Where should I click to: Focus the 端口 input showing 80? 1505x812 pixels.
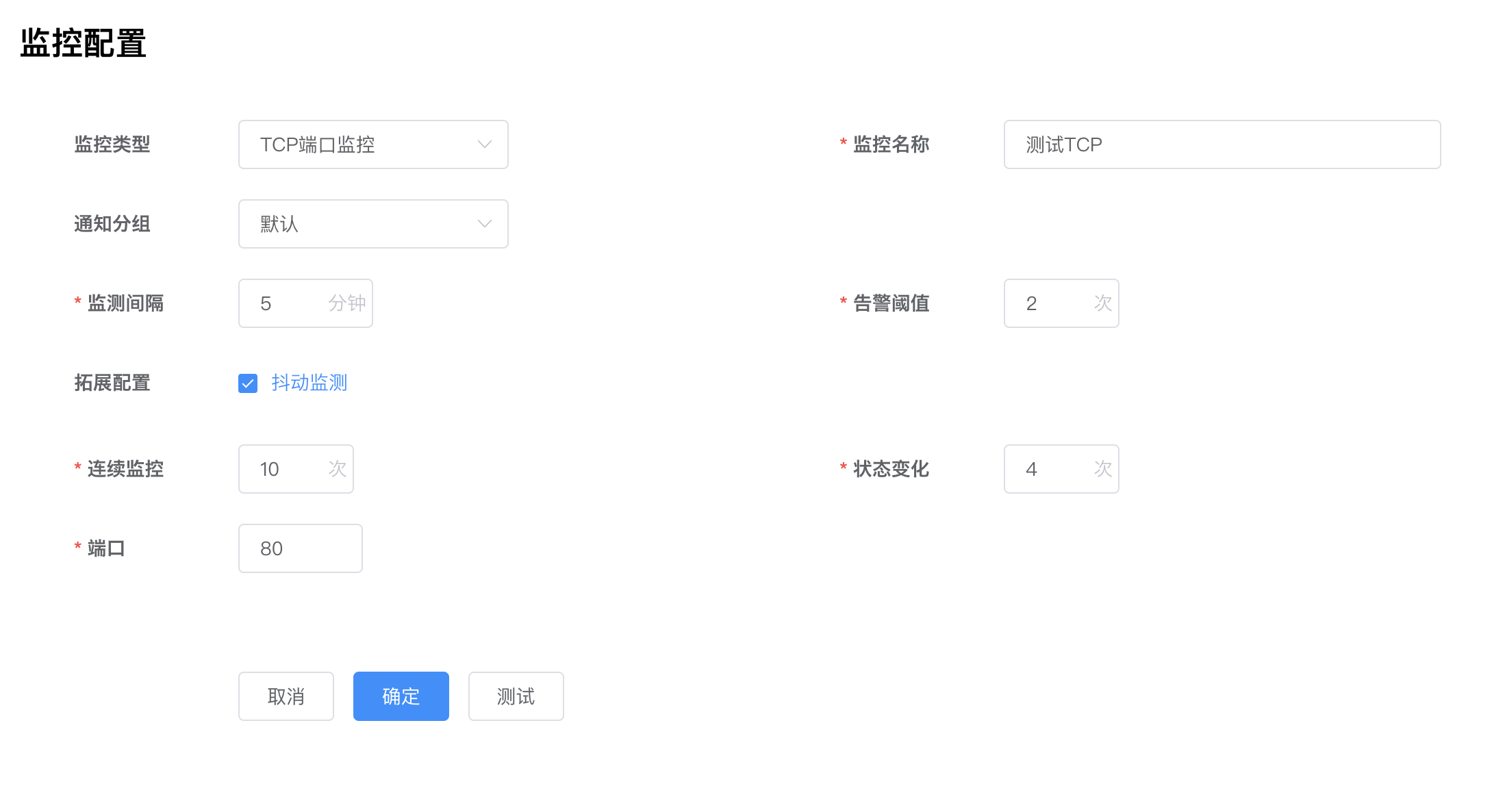pyautogui.click(x=301, y=548)
